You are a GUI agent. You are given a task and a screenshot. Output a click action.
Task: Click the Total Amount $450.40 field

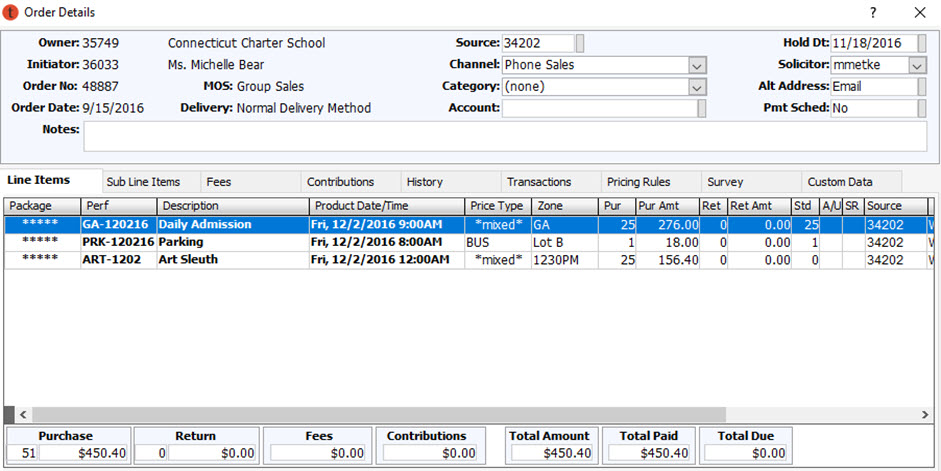click(552, 453)
